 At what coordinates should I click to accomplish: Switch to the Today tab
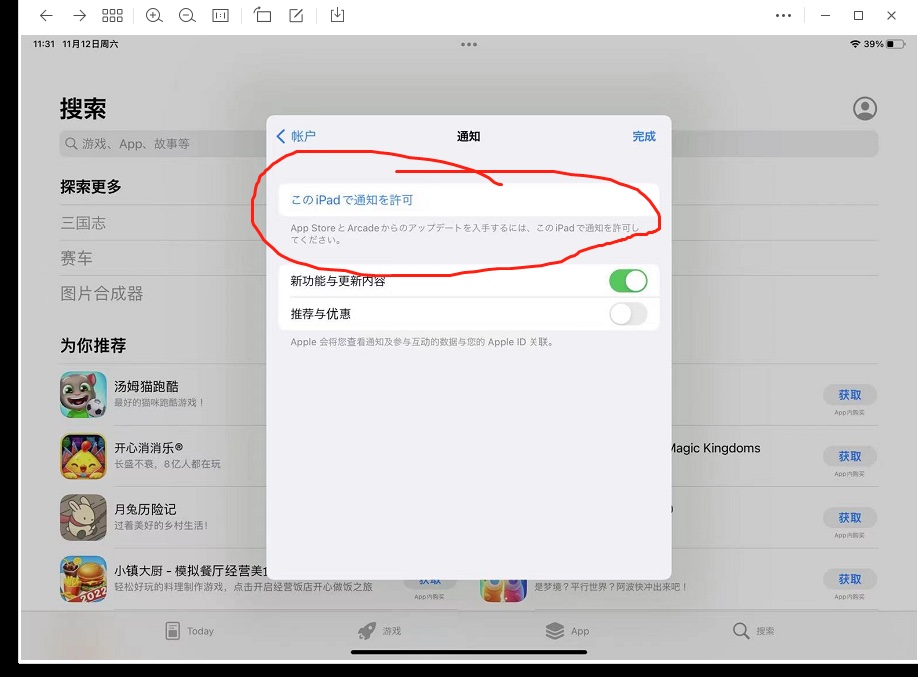(189, 631)
